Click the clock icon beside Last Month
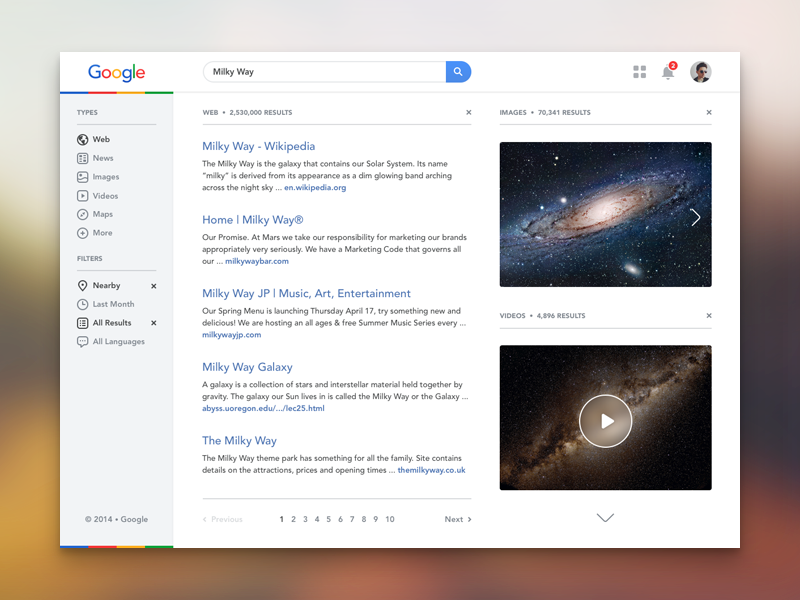 pyautogui.click(x=83, y=305)
